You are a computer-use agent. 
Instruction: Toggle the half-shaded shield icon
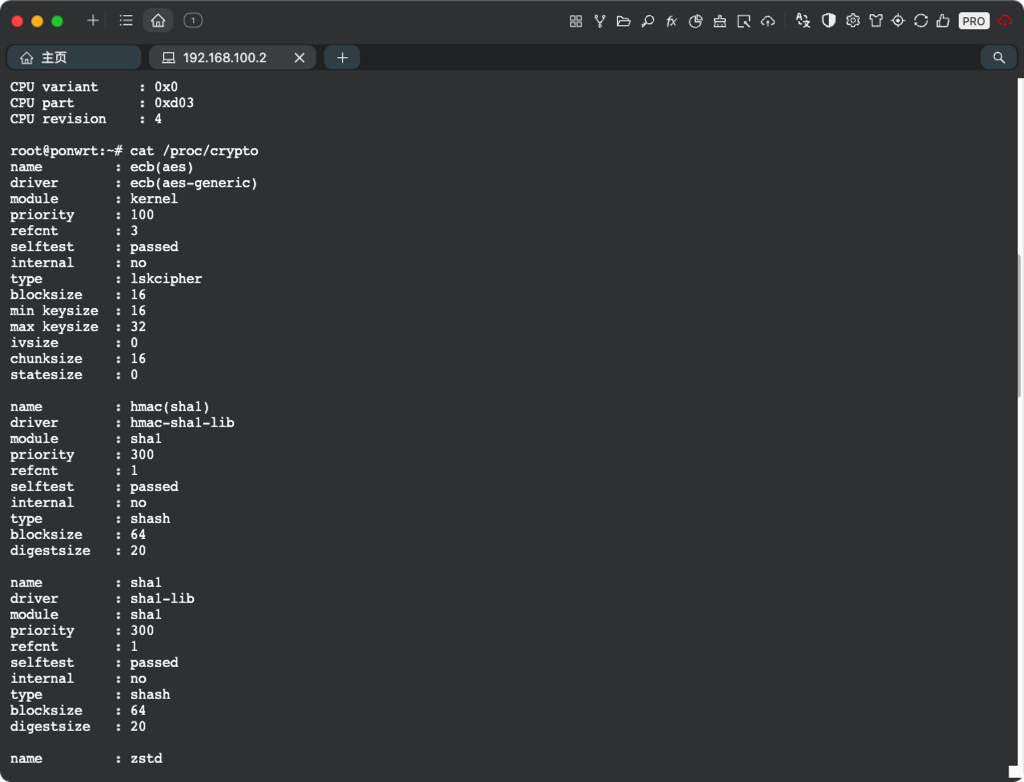[x=828, y=21]
